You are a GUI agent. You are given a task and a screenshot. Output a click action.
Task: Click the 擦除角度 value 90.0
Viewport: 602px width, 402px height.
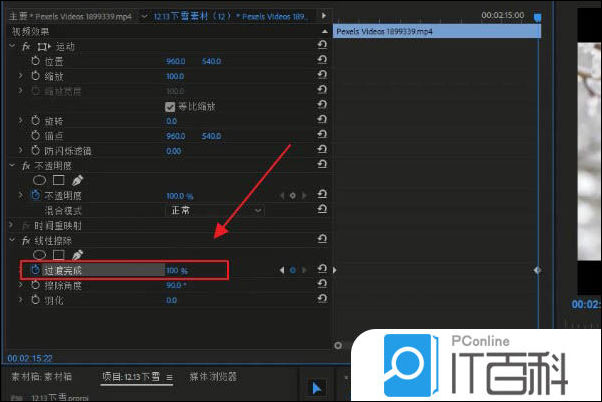[x=176, y=285]
